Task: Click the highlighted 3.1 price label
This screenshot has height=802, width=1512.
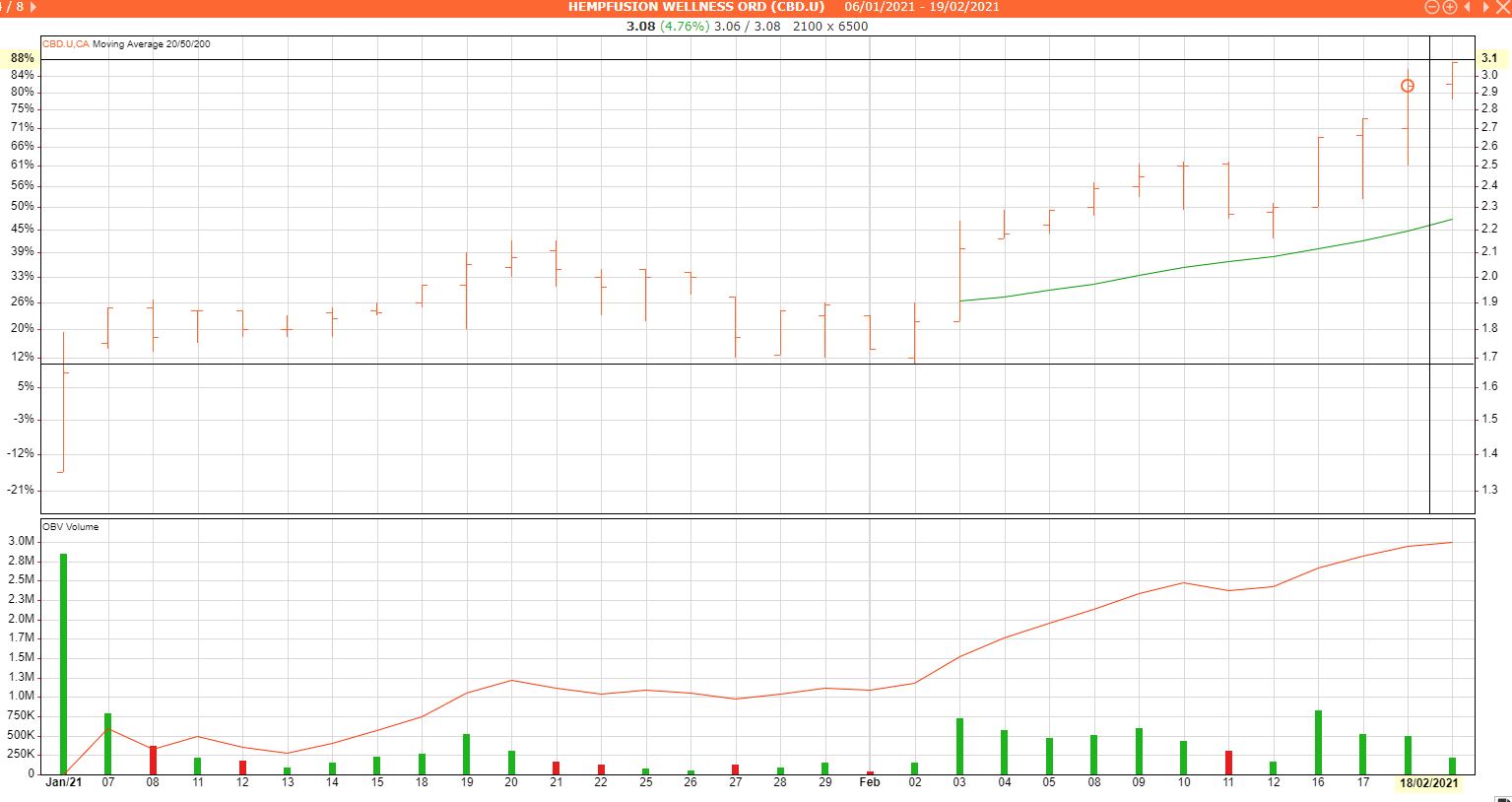Action: tap(1488, 58)
